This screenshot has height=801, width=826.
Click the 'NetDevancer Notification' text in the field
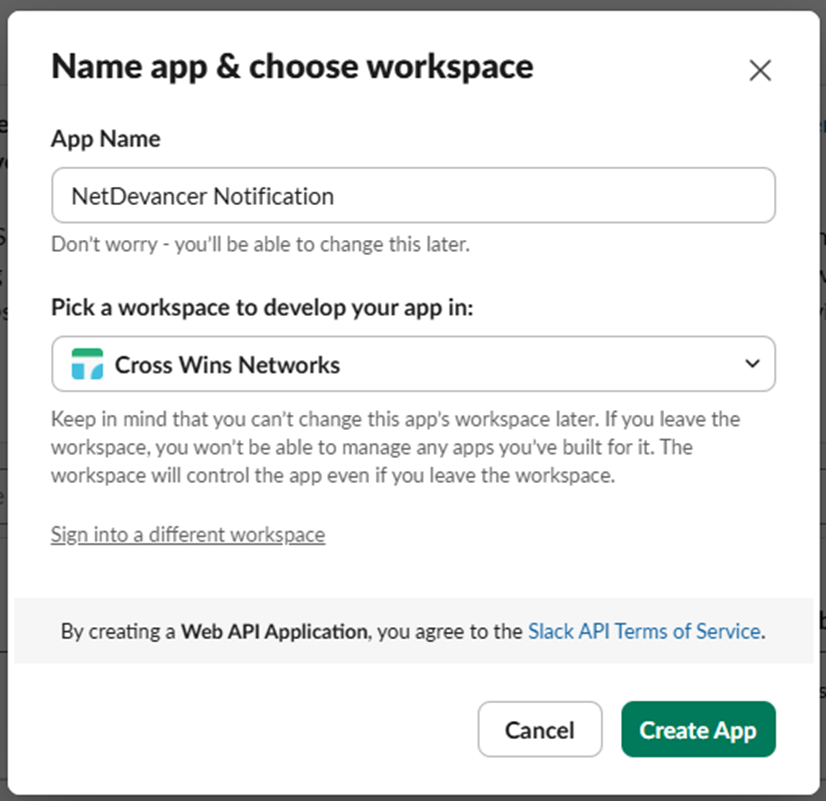202,196
